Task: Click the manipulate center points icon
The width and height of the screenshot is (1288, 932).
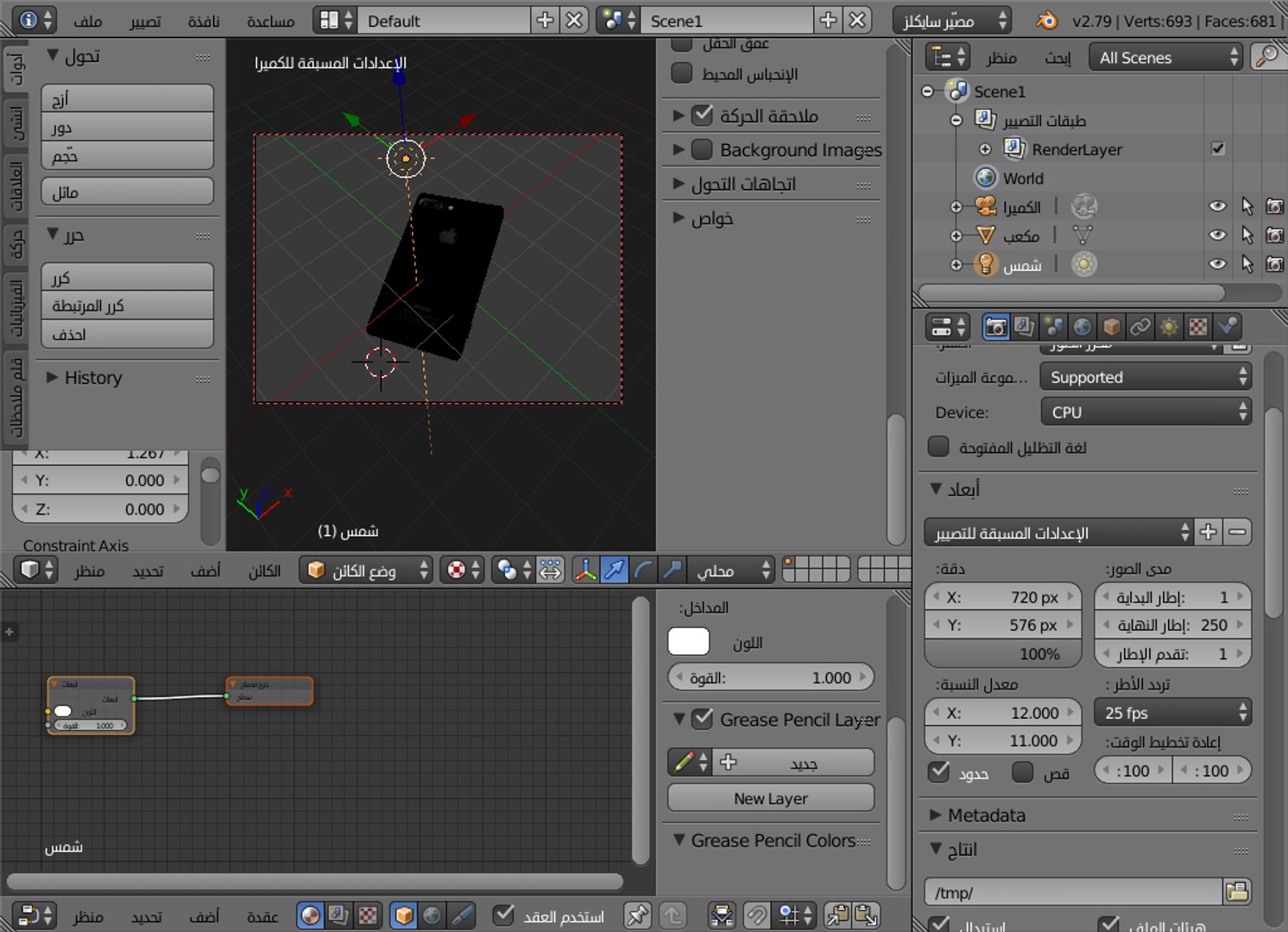Action: tap(551, 570)
